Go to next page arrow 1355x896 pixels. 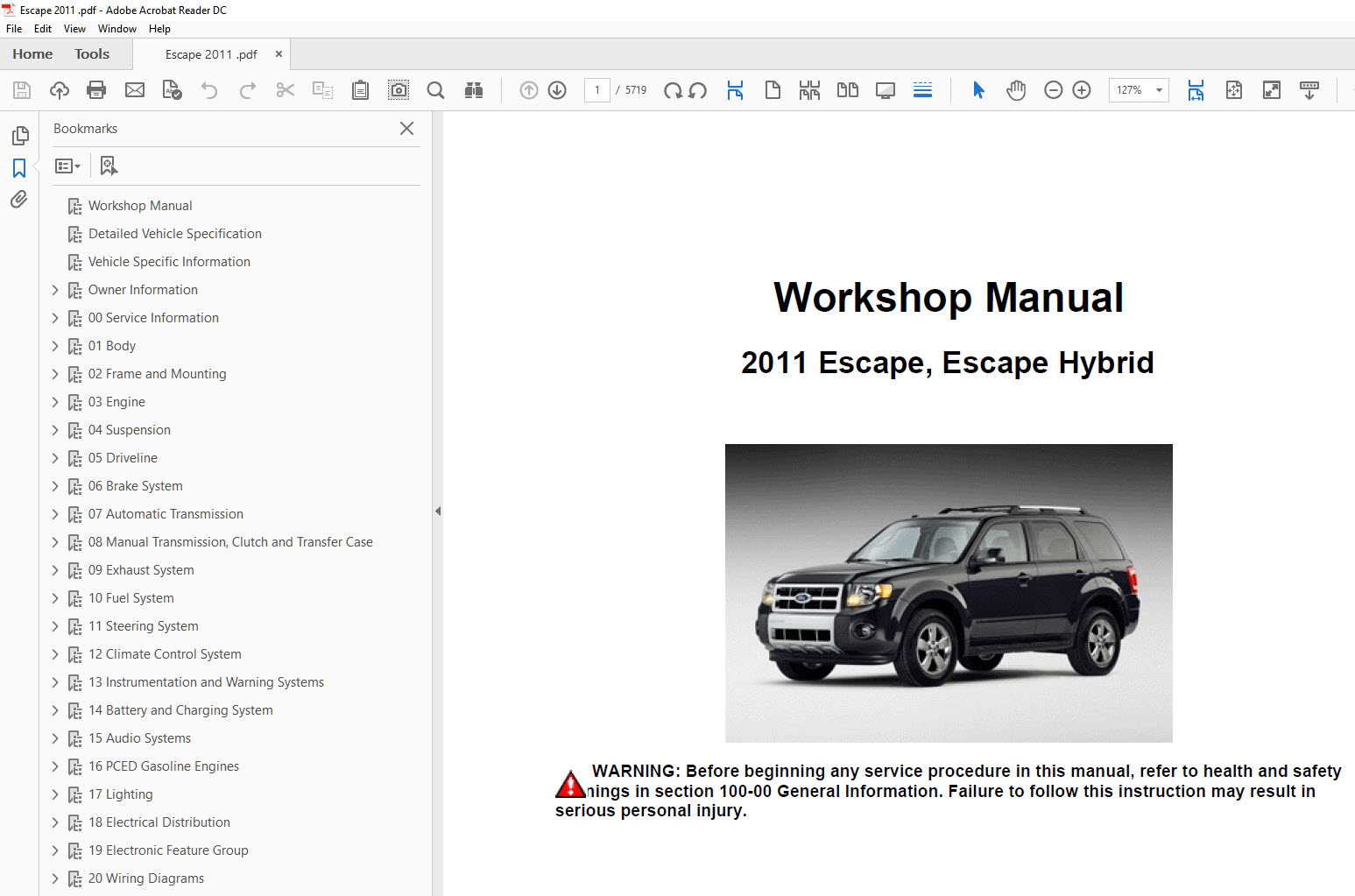pos(557,90)
